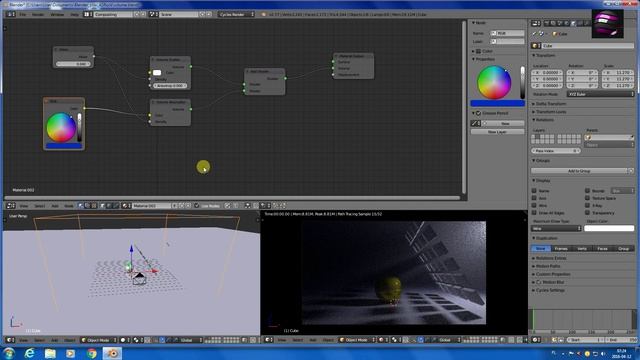
Task: Edit the Cube object name field
Action: coord(587,46)
